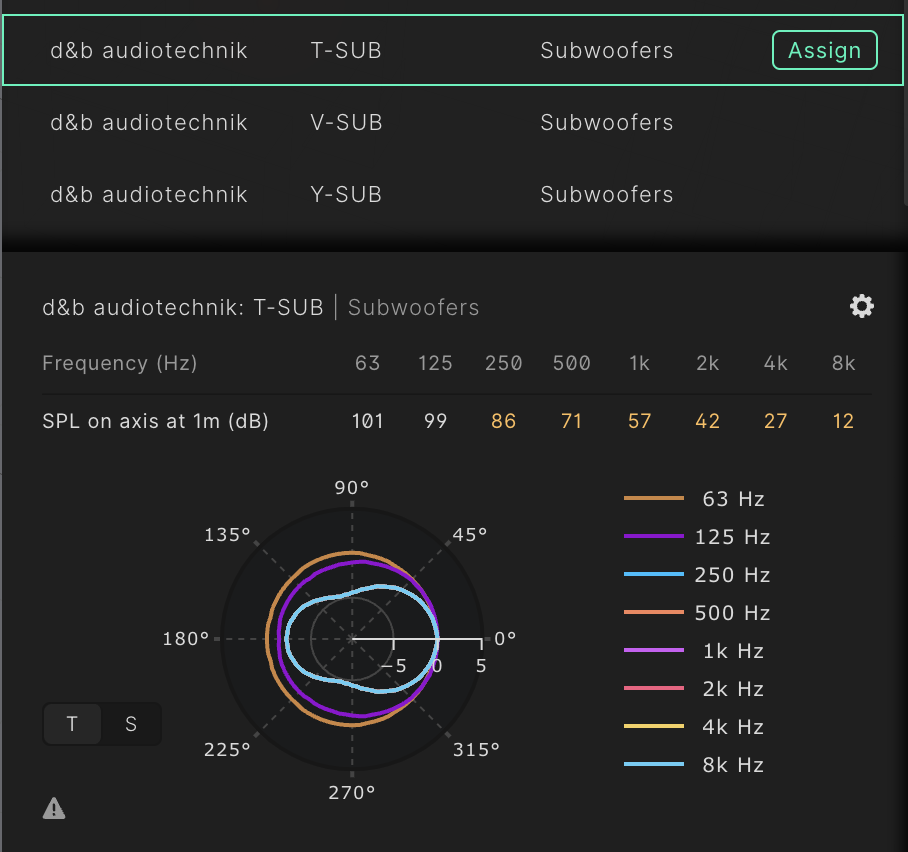Click the 'Subwoofers' category in Y-SUB row
The height and width of the screenshot is (852, 908).
click(x=607, y=194)
